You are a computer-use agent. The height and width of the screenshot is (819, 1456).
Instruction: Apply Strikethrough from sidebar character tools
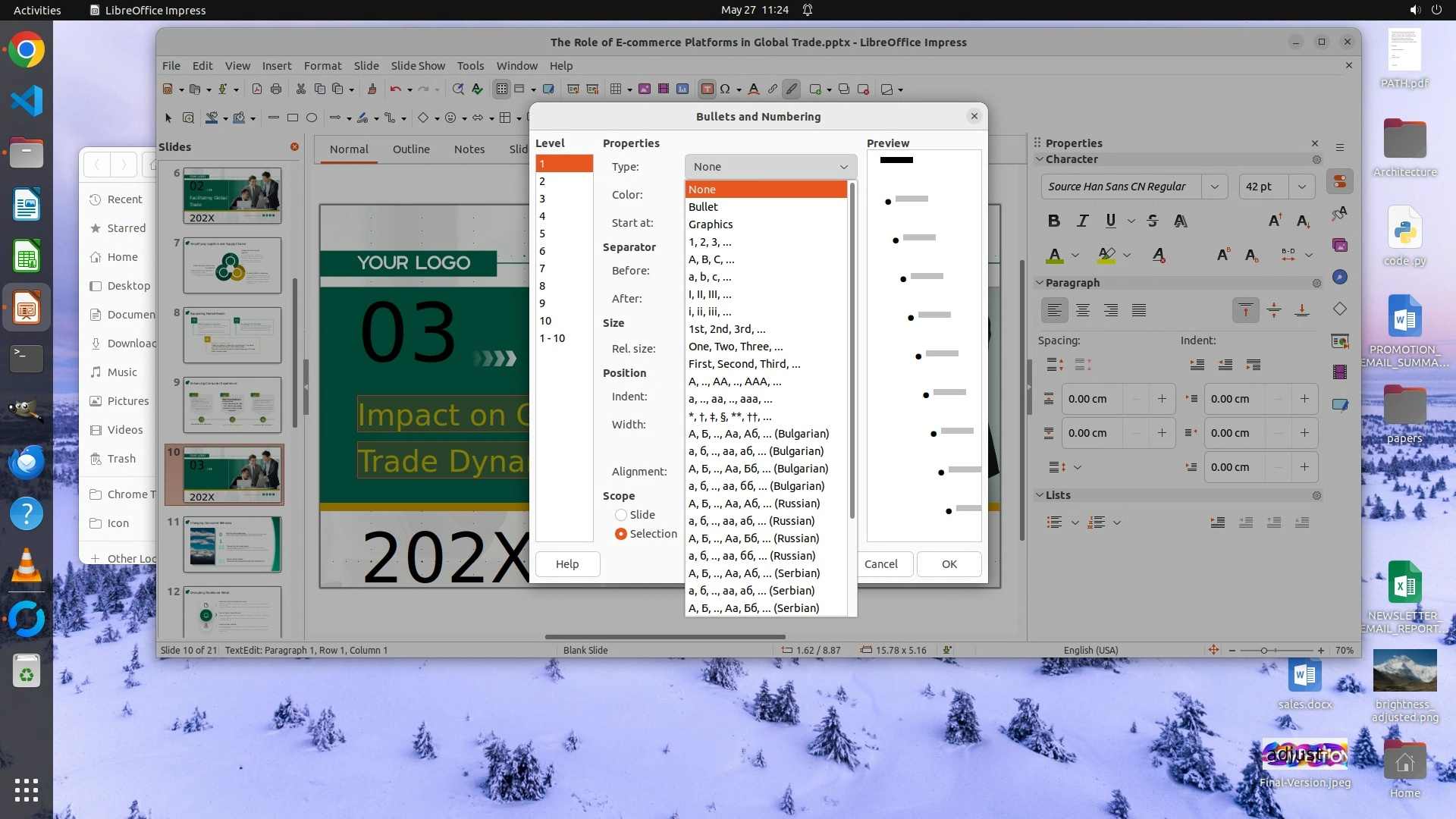1152,221
